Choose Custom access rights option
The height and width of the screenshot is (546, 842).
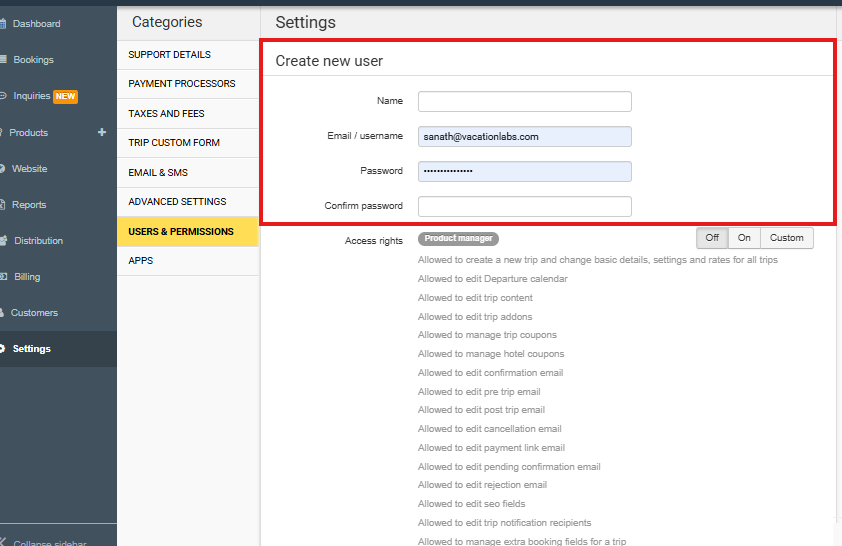click(786, 238)
